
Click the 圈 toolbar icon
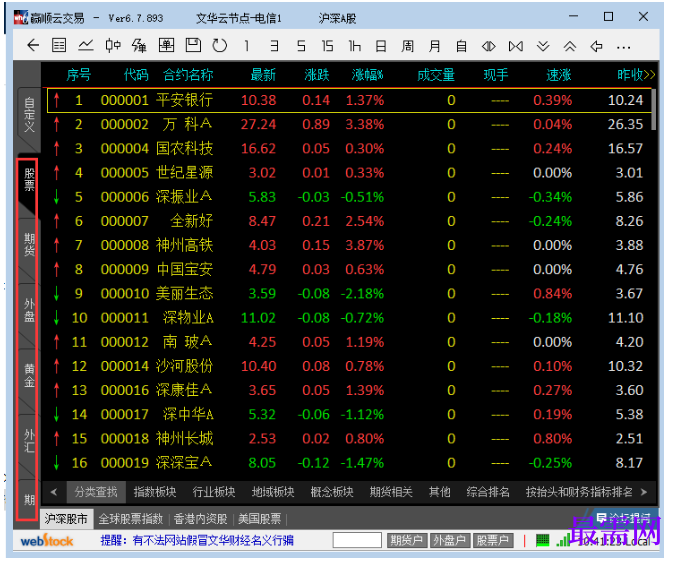(167, 45)
